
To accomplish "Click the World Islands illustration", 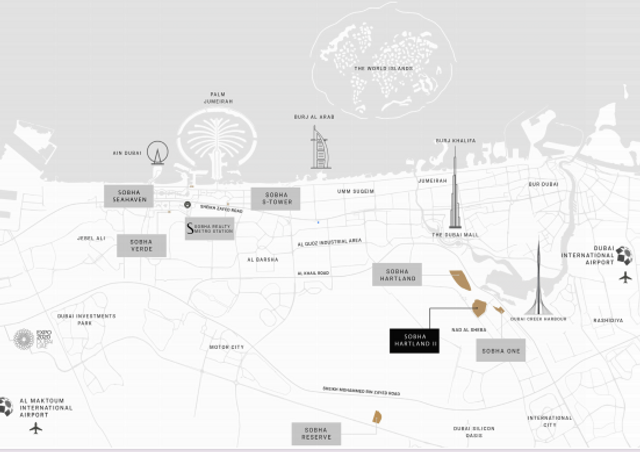I will pos(382,61).
